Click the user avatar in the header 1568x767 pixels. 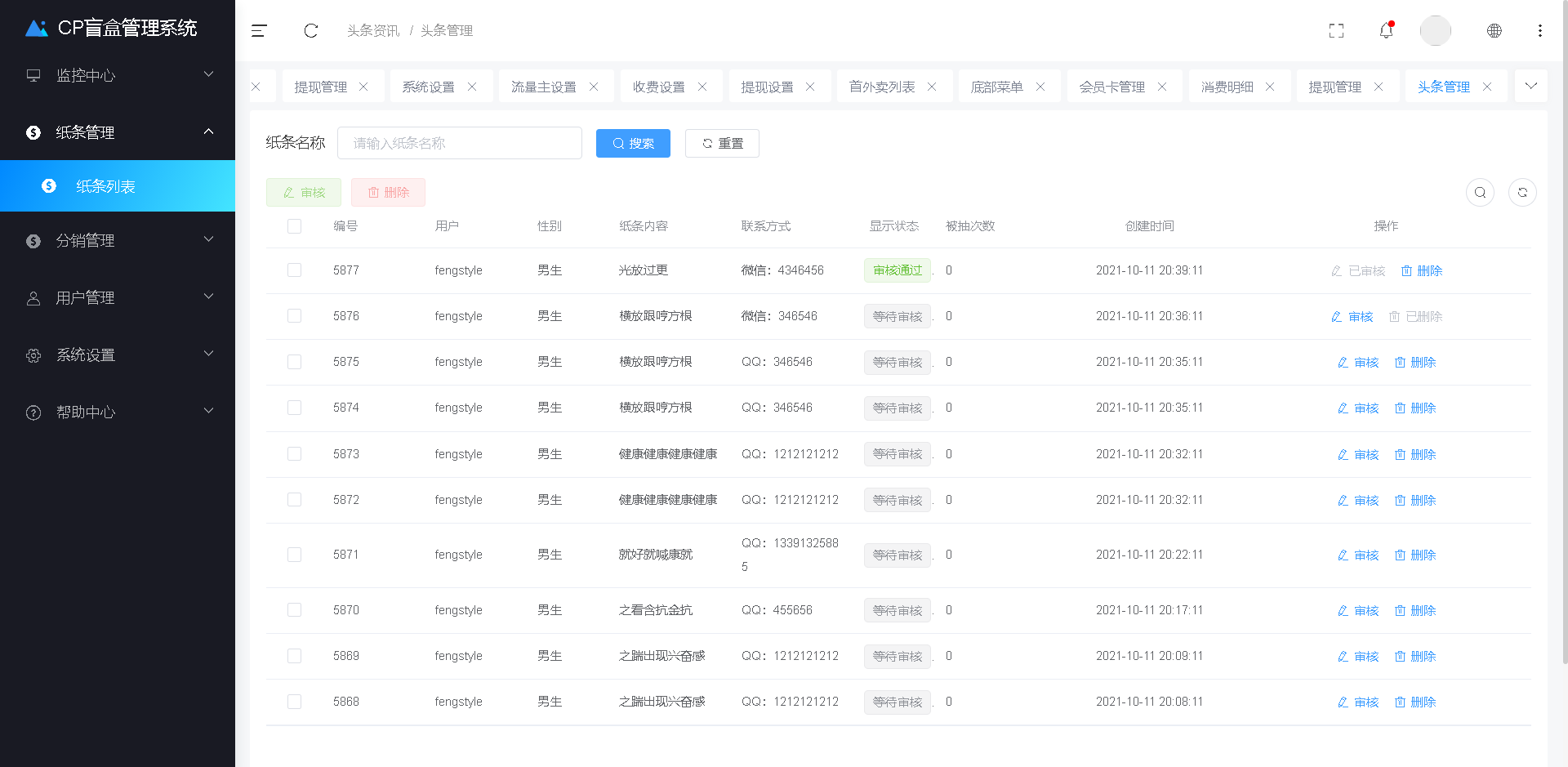(x=1435, y=31)
